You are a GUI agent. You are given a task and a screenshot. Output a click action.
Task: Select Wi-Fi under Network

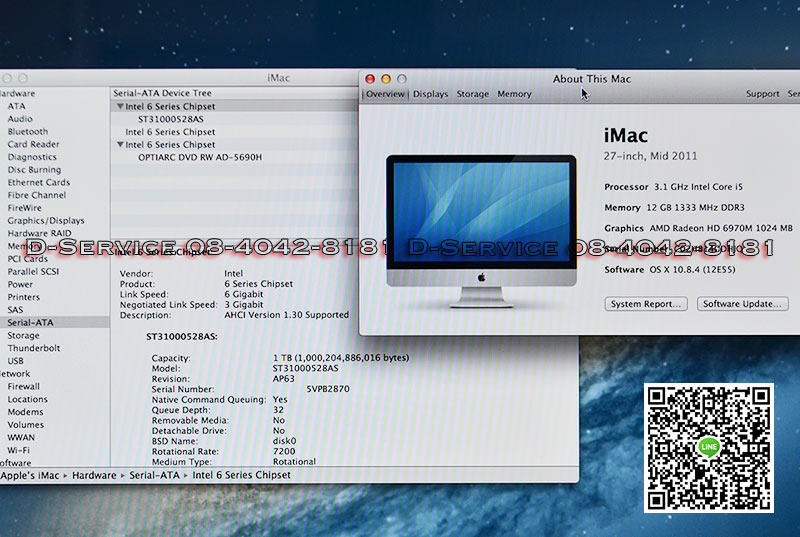point(18,450)
